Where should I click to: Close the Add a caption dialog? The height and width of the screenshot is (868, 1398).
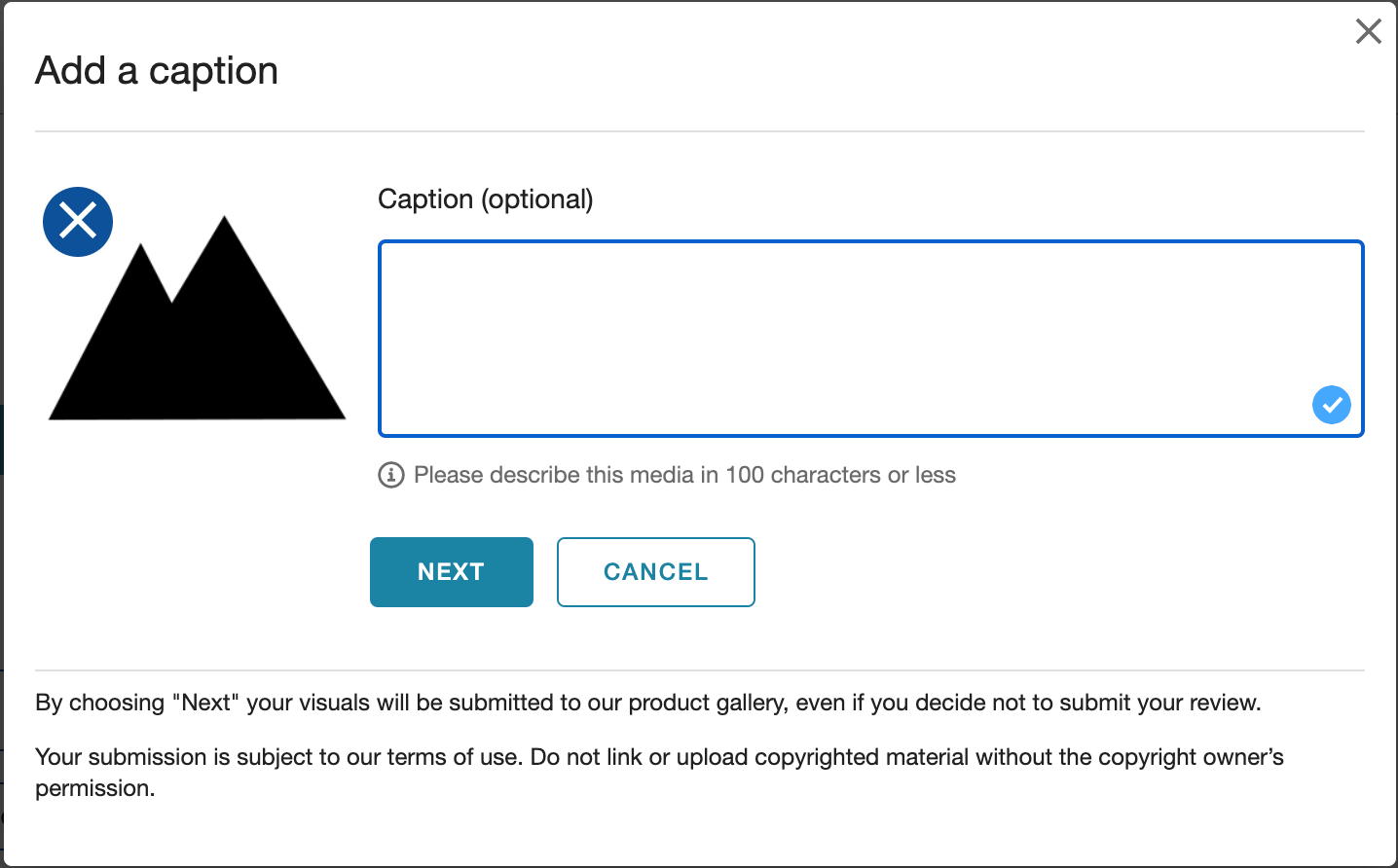(1368, 31)
